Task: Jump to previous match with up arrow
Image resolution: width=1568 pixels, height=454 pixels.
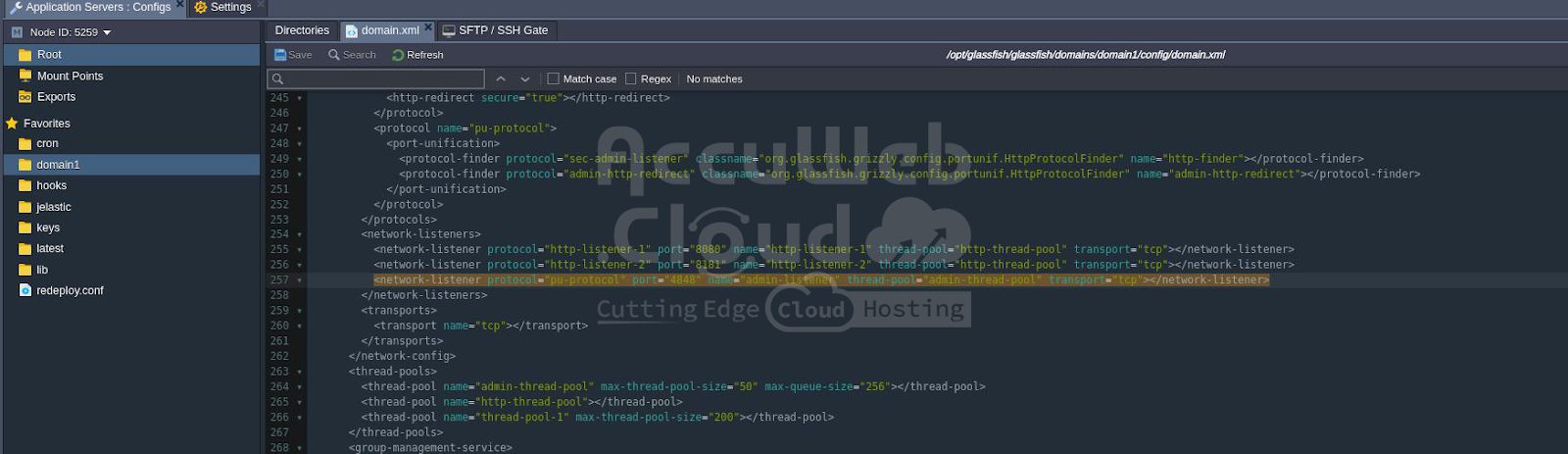Action: pyautogui.click(x=501, y=78)
